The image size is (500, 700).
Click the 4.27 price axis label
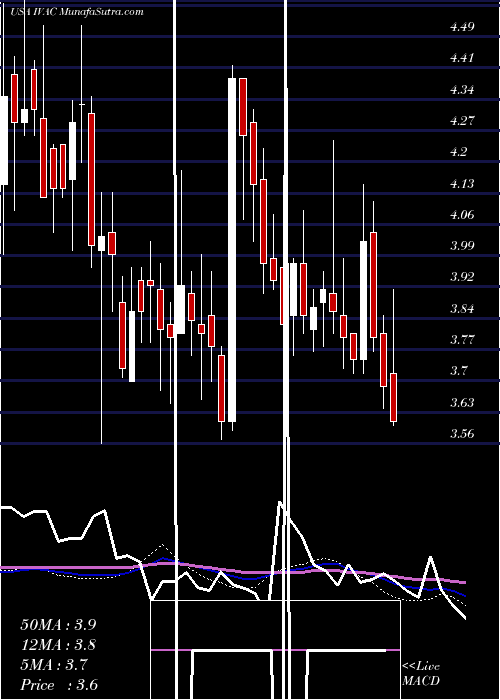(462, 121)
